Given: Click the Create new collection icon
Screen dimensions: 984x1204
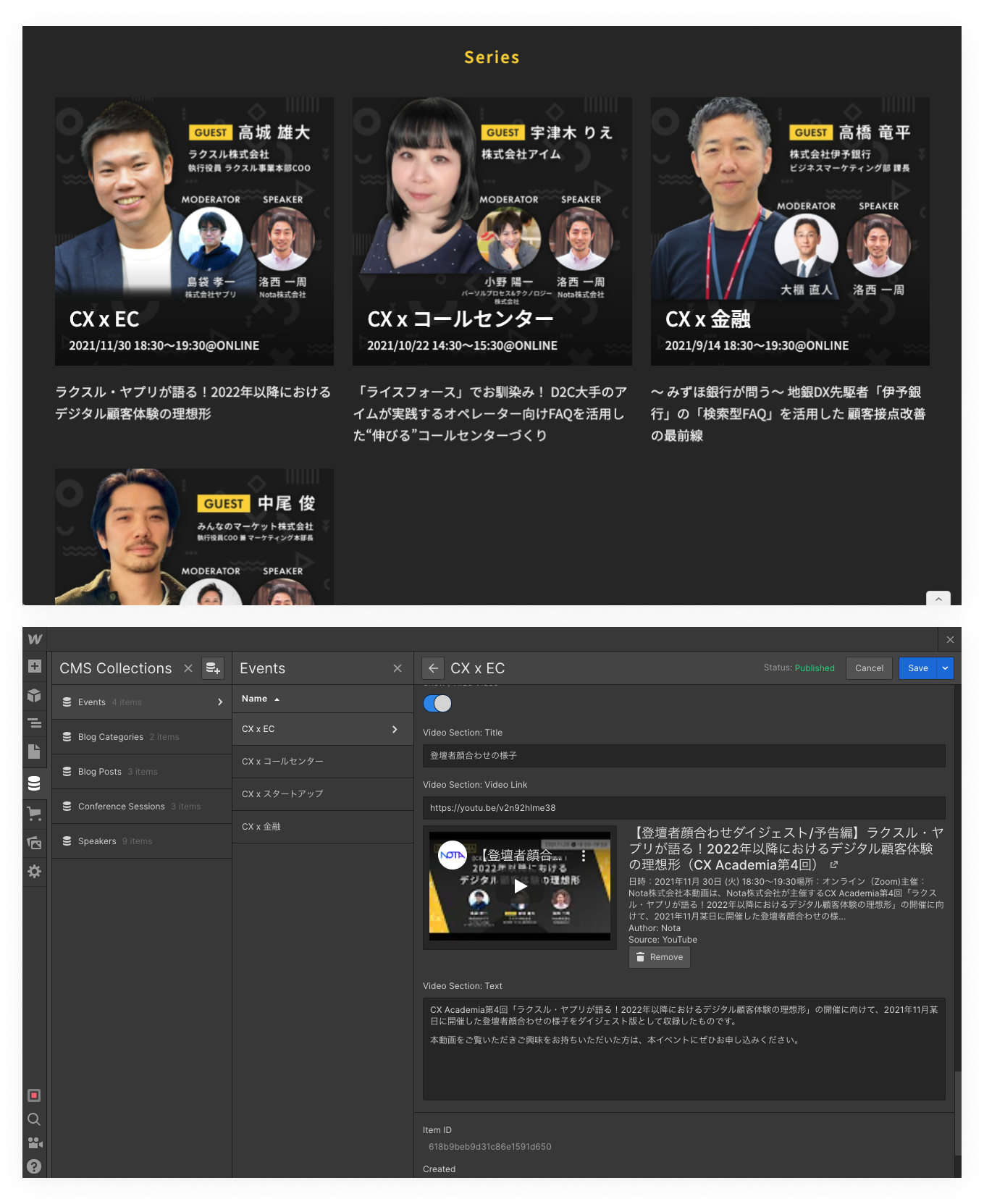Looking at the screenshot, I should [213, 668].
